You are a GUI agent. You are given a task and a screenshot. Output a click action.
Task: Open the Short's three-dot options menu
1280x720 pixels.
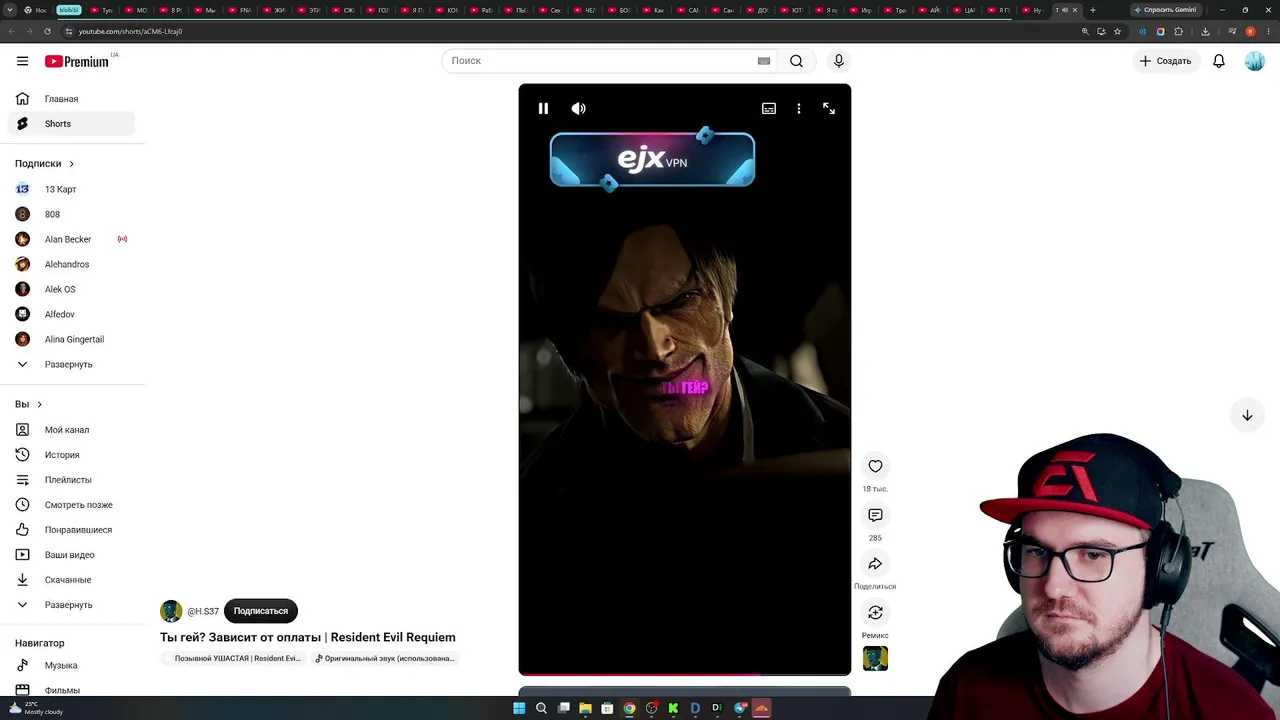[x=798, y=108]
